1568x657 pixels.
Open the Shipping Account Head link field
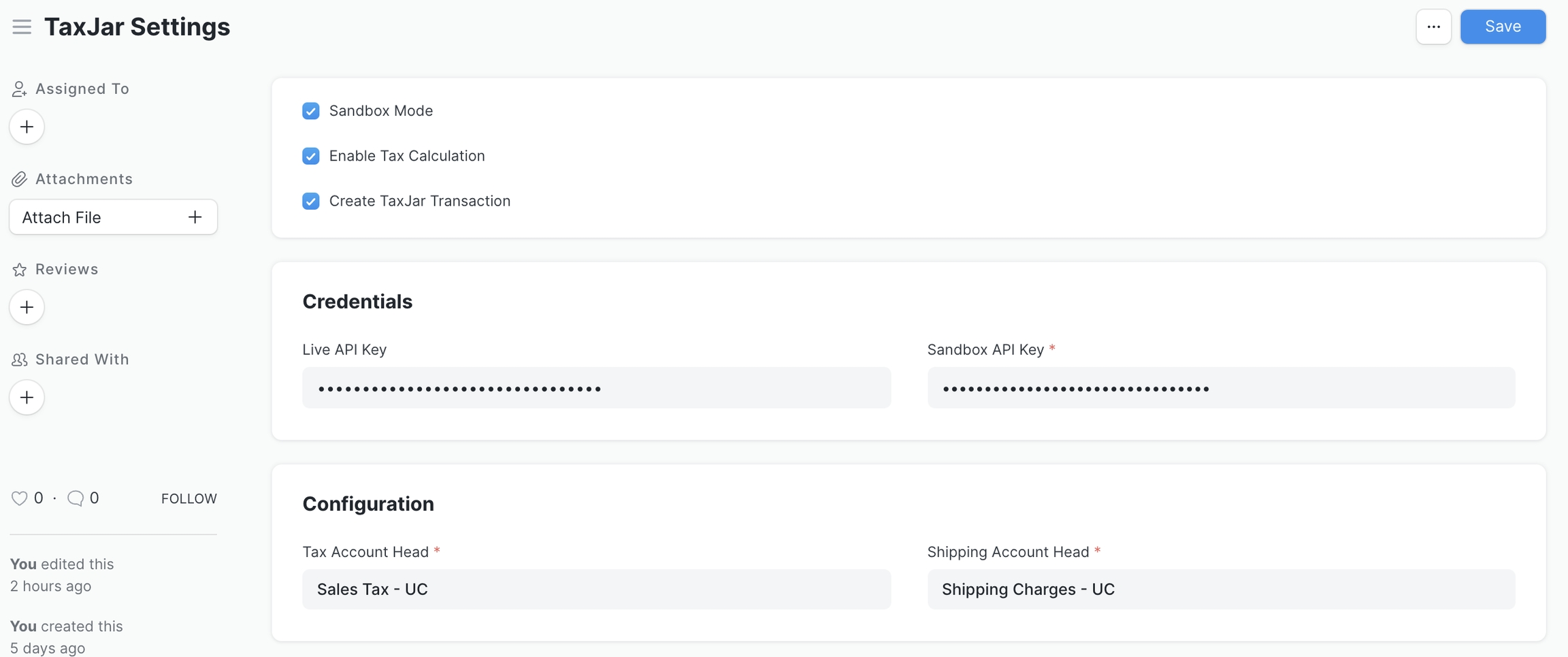pos(1221,589)
